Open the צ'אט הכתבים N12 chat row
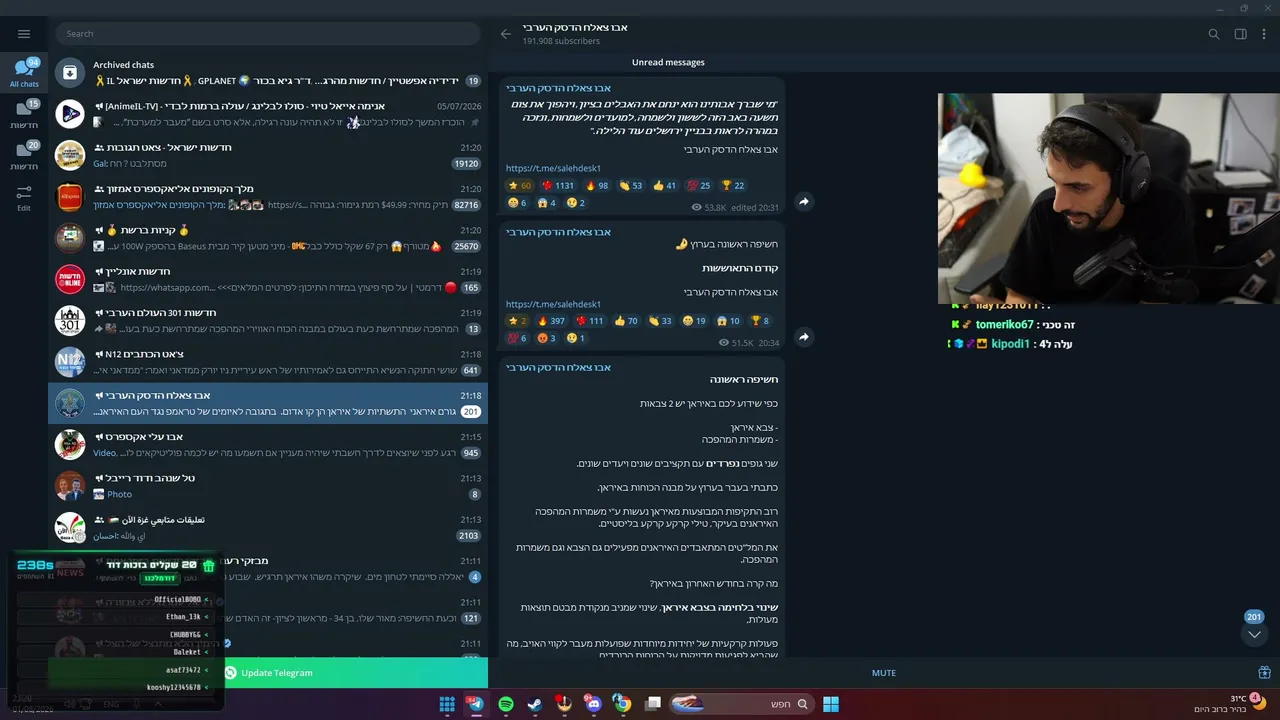This screenshot has width=1280, height=720. [268, 362]
